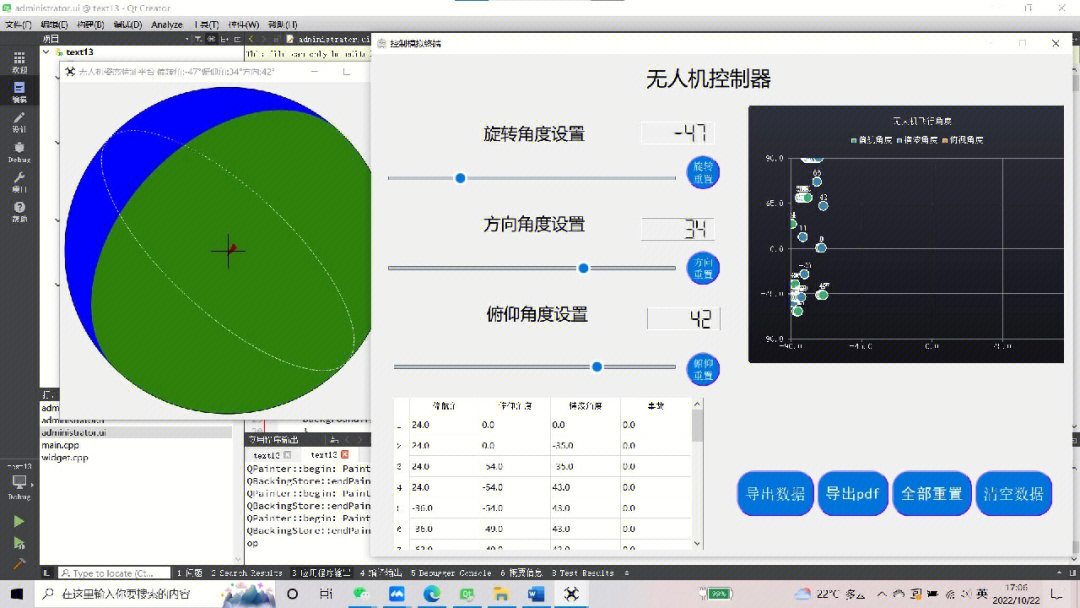Click the 导出数据 export data button
Screen dimensions: 1080x608
tap(775, 494)
